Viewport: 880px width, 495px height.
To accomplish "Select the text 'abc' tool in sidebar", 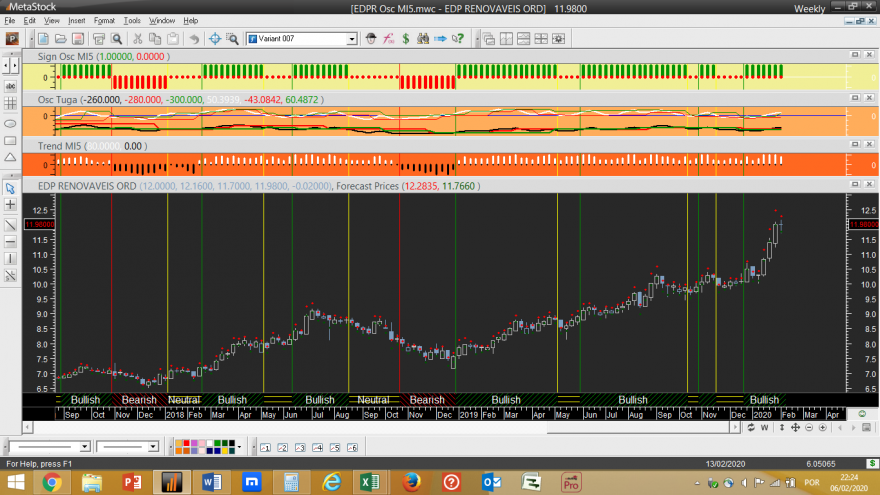I will click(10, 86).
